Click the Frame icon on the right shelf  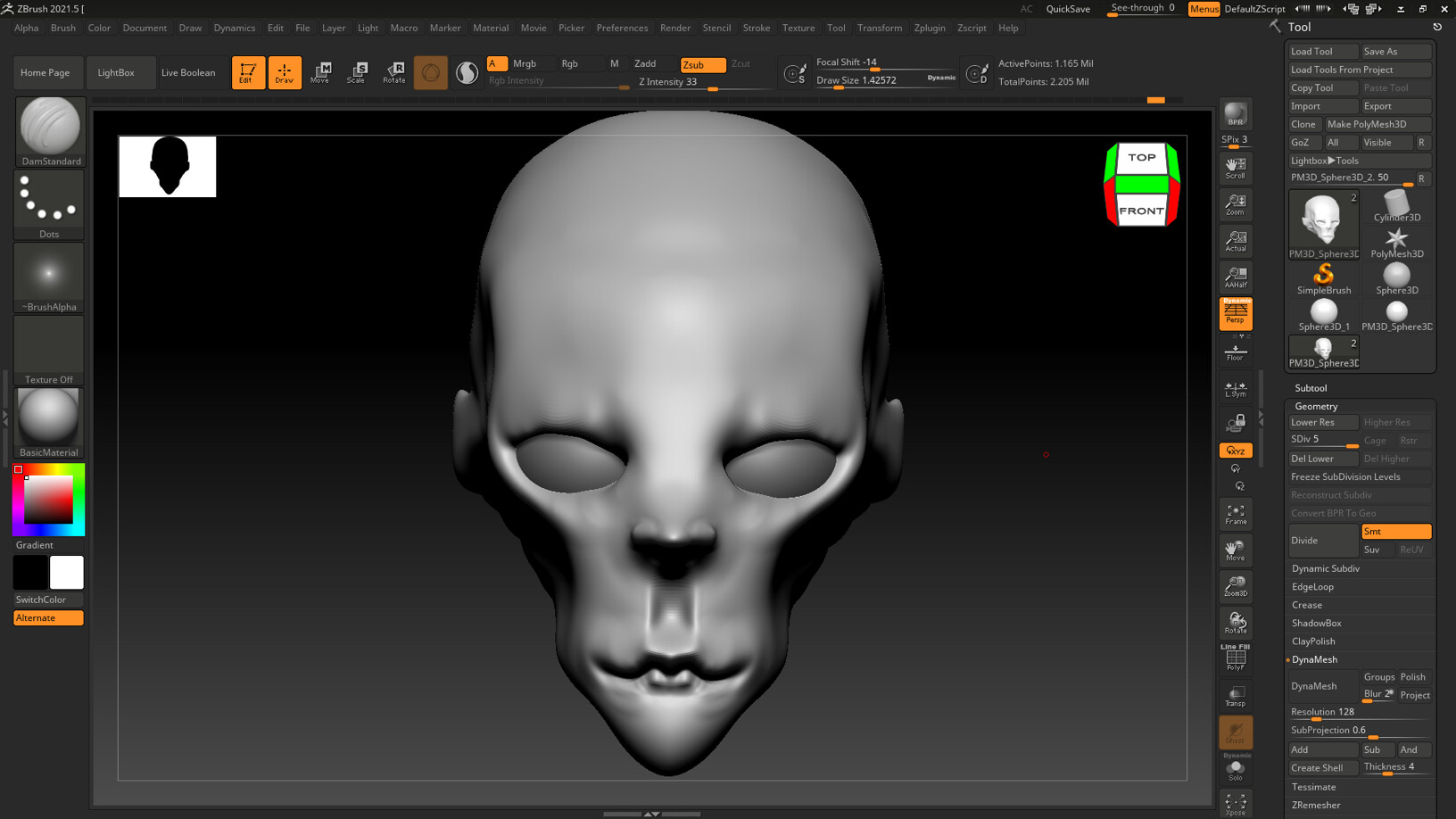tap(1236, 513)
